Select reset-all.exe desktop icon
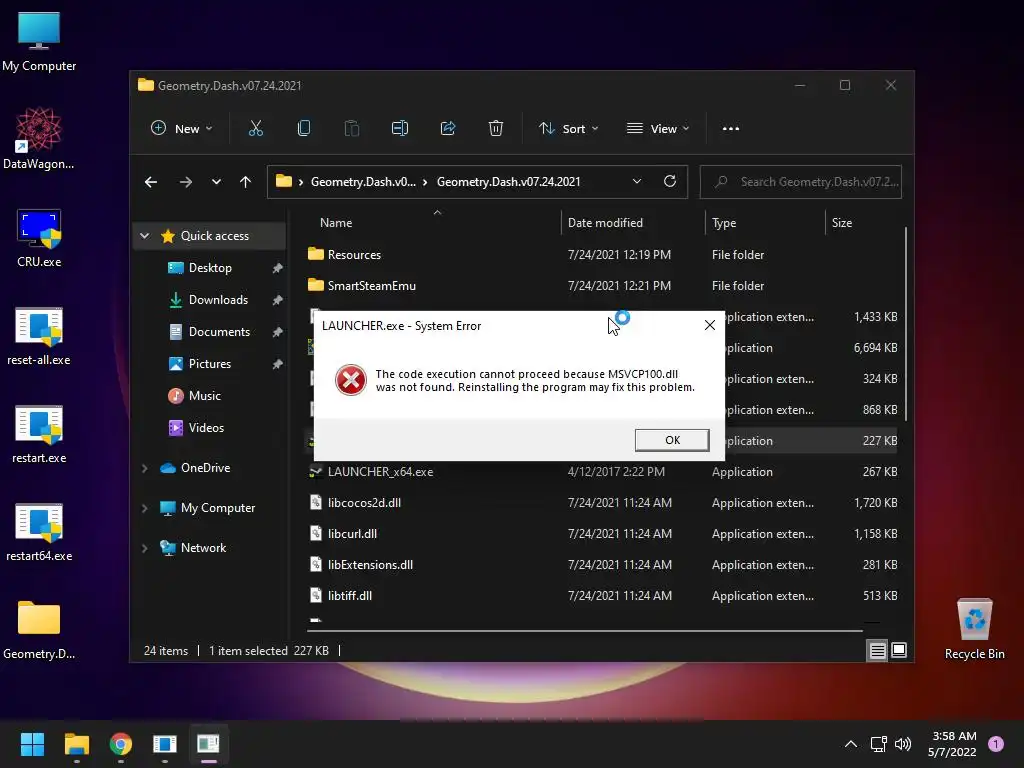 (x=39, y=336)
